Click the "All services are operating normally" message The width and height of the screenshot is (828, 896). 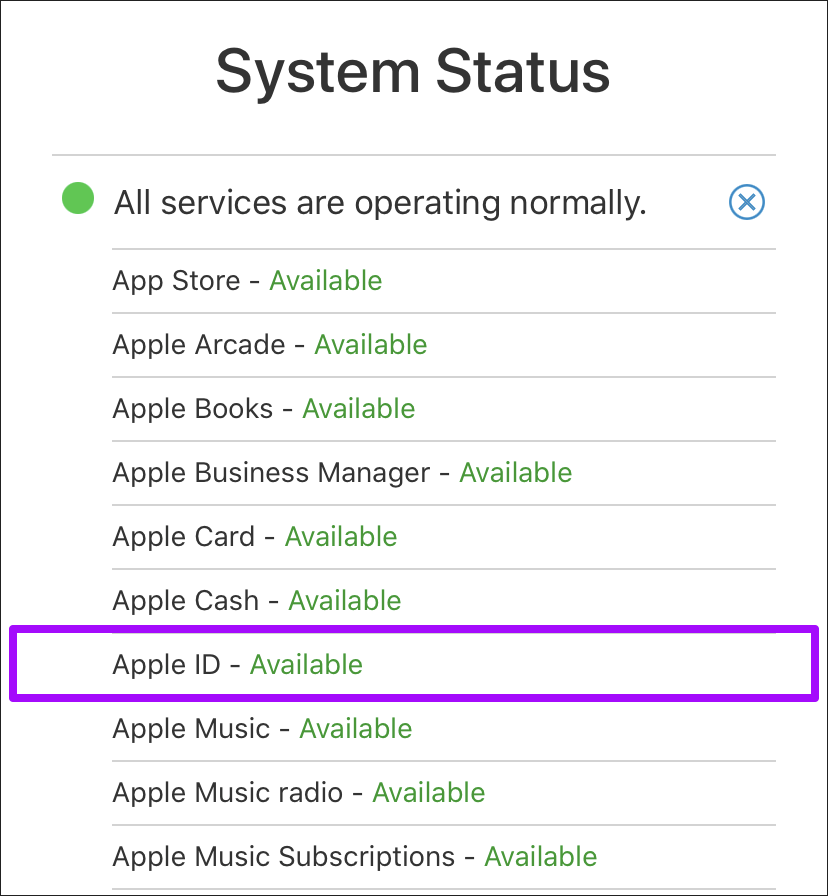click(x=380, y=203)
